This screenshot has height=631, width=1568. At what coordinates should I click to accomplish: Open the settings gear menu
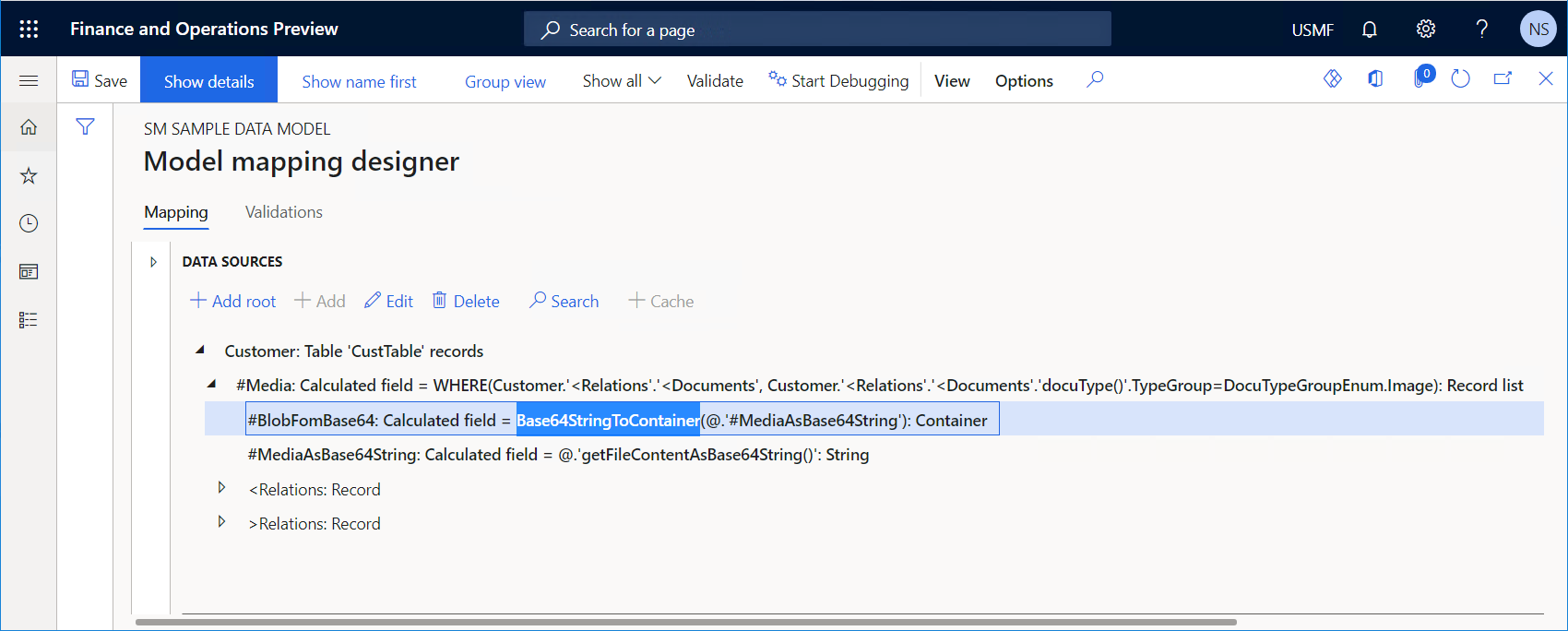point(1426,30)
